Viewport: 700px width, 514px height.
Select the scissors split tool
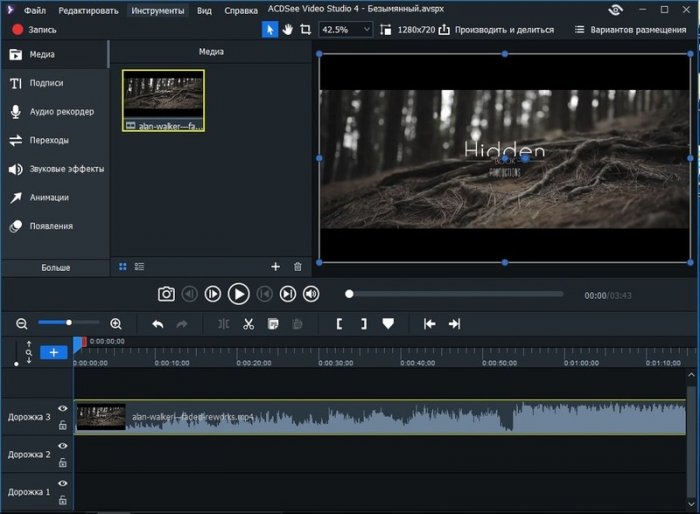click(x=248, y=324)
